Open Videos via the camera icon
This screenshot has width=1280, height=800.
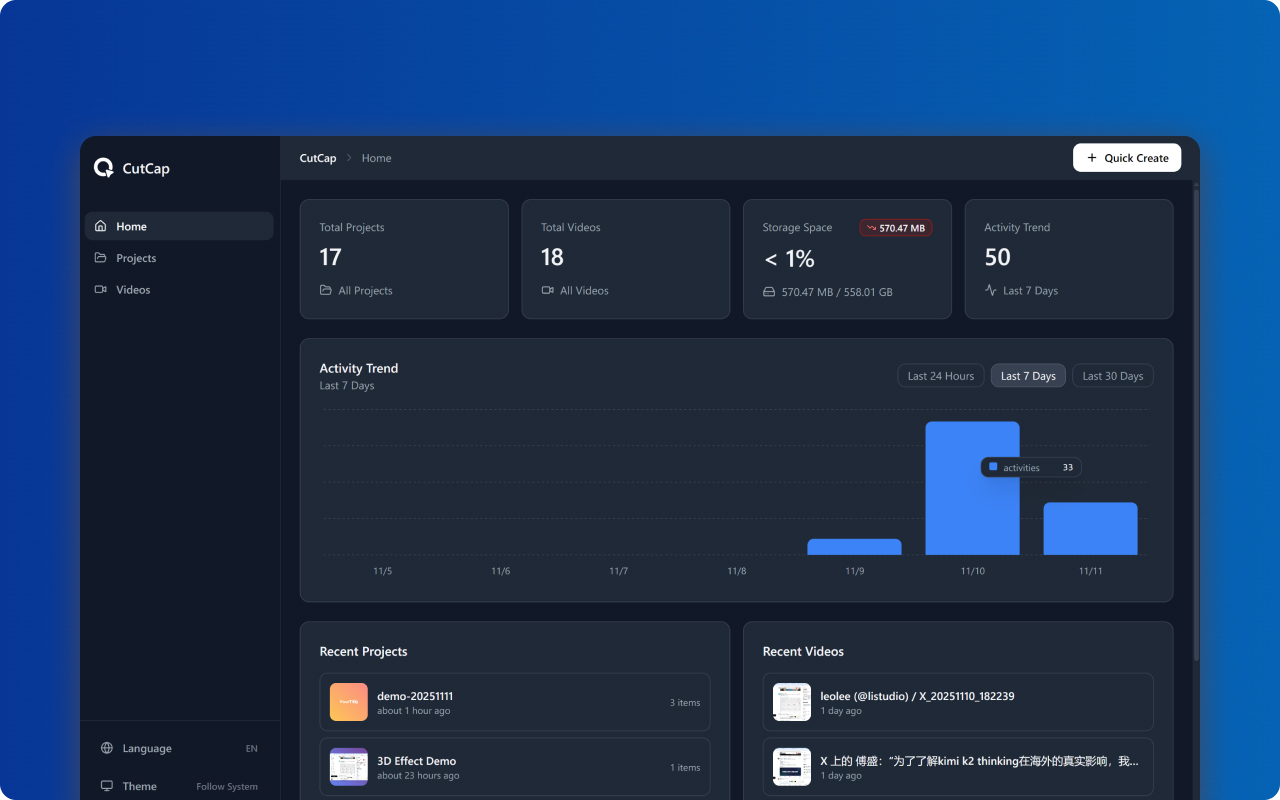pos(101,289)
